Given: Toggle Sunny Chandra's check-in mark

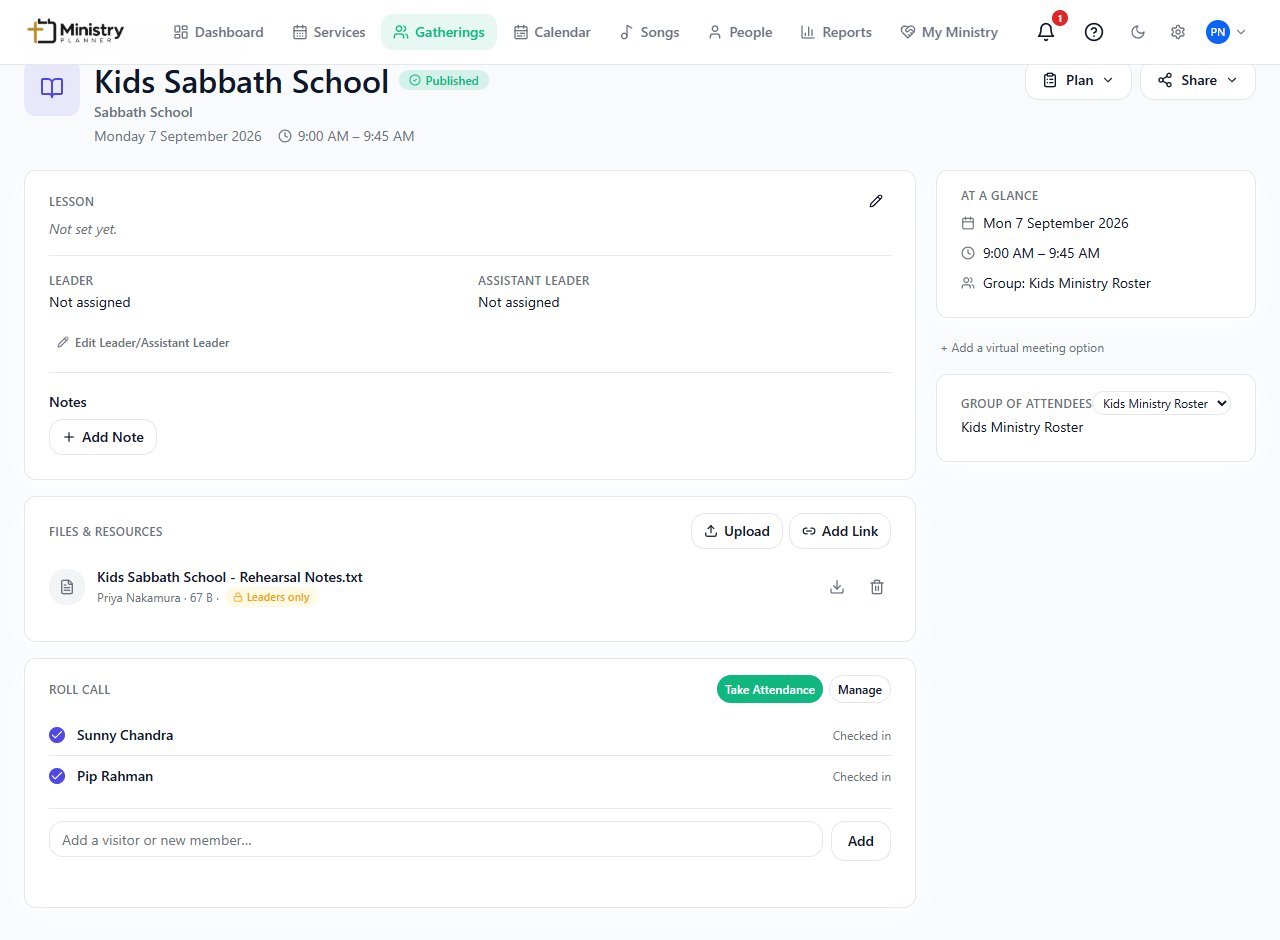Looking at the screenshot, I should click(x=57, y=735).
